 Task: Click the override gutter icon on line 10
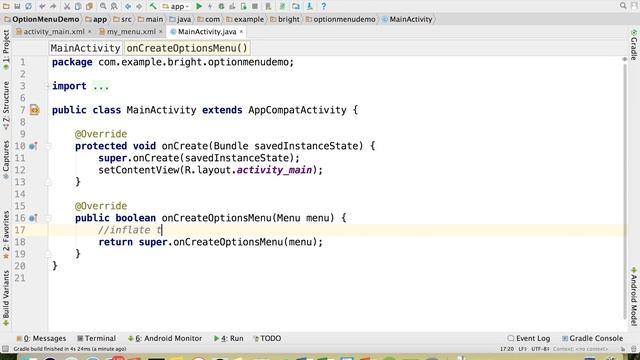(33, 146)
